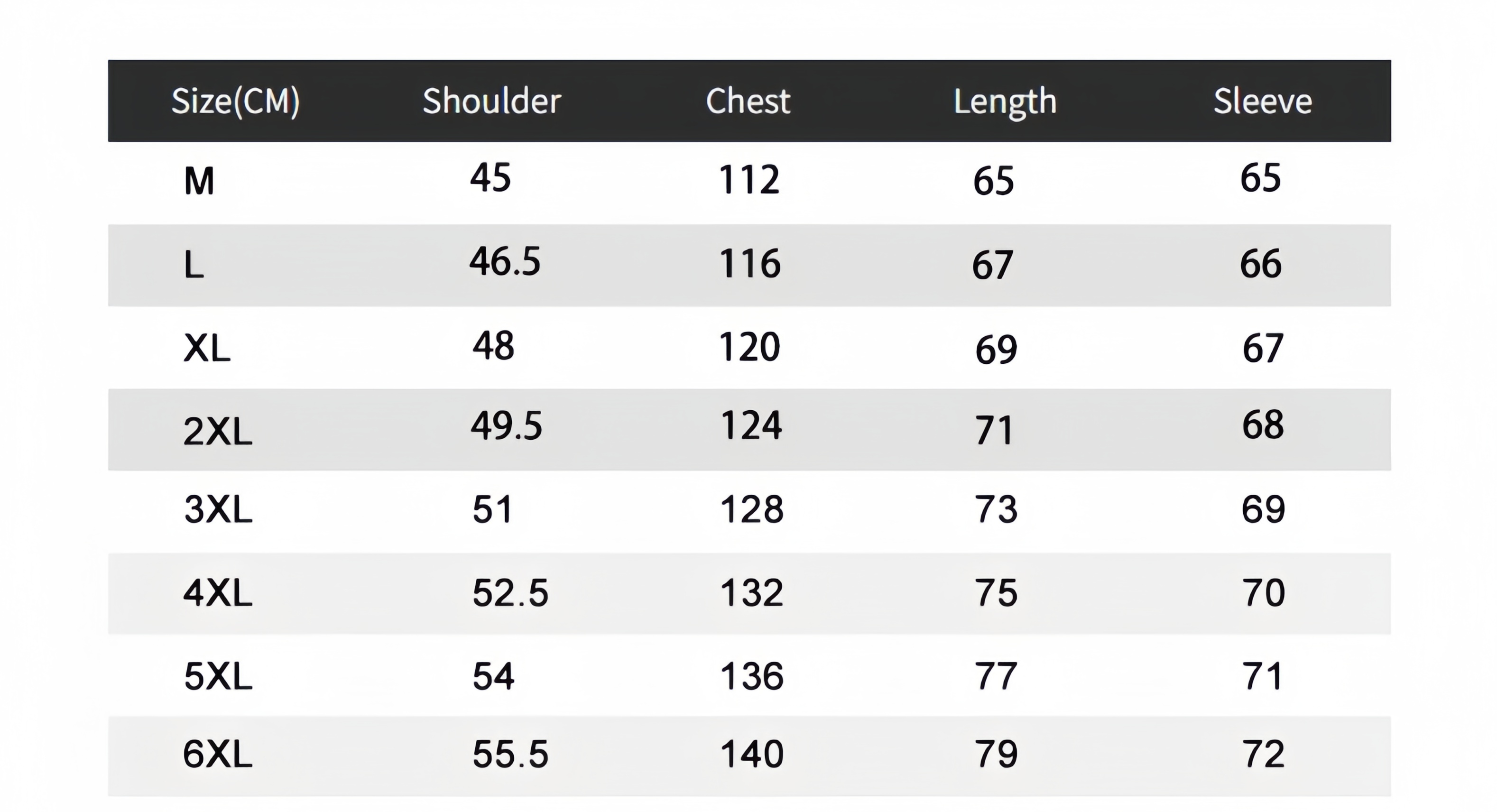Screen dimensions: 1497x812
Task: Click sleeve value 72
Action: pyautogui.click(x=1263, y=754)
